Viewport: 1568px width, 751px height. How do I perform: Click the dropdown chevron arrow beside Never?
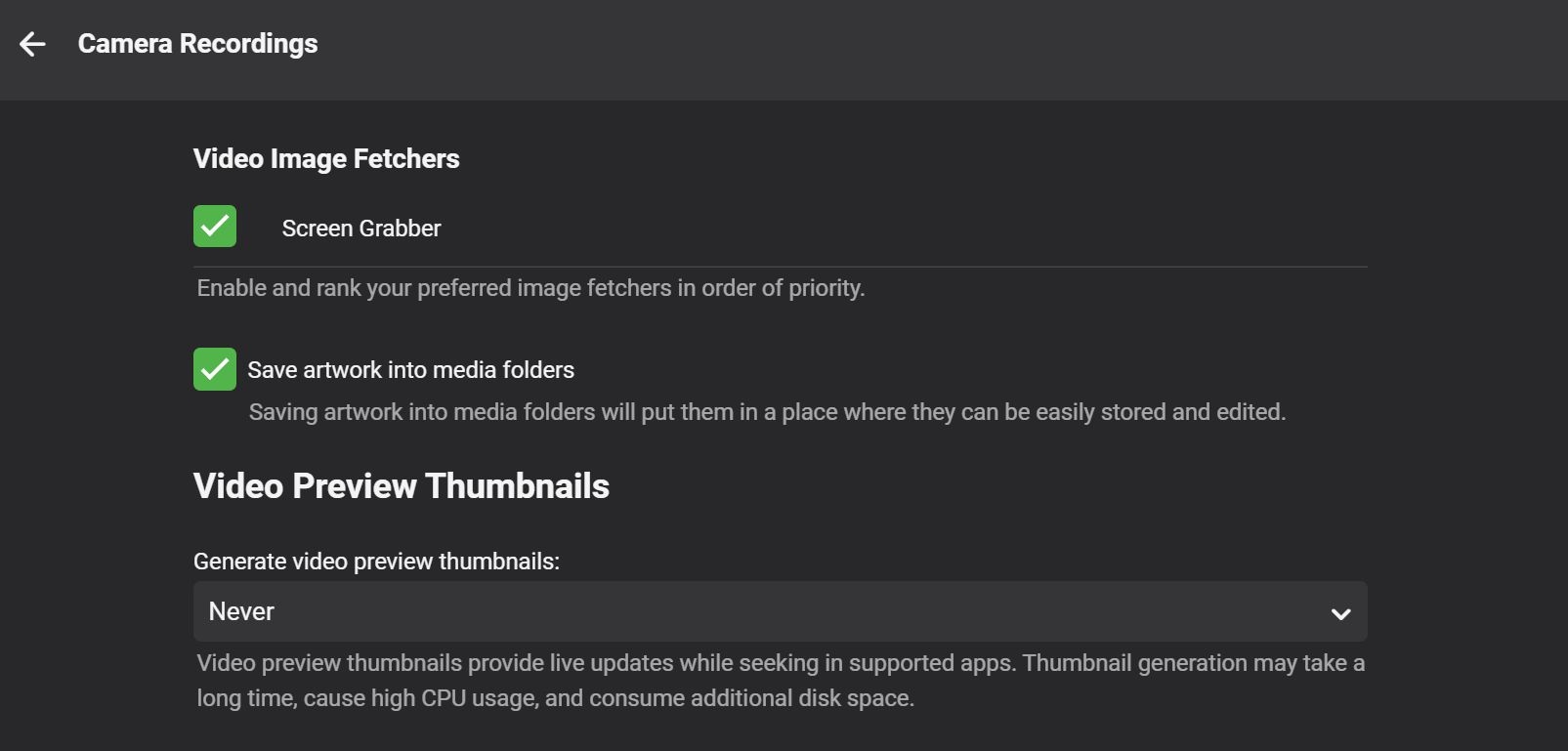tap(1340, 613)
